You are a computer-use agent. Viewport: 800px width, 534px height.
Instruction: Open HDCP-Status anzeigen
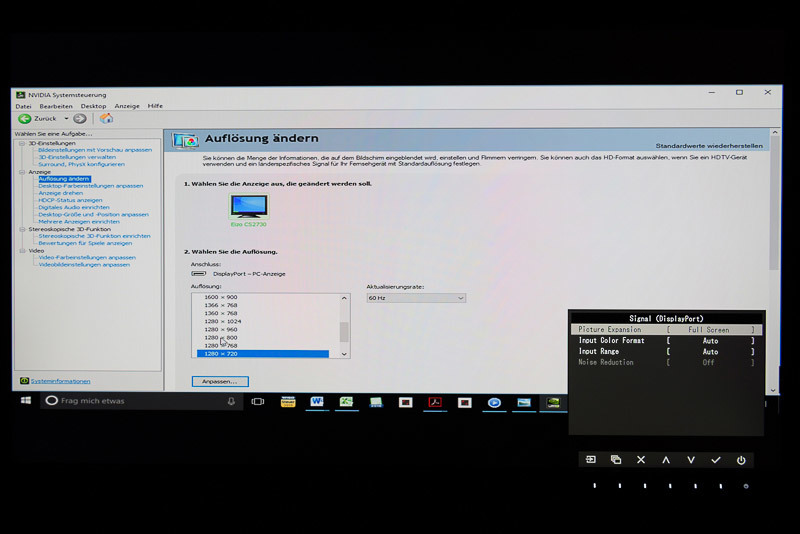tap(70, 200)
